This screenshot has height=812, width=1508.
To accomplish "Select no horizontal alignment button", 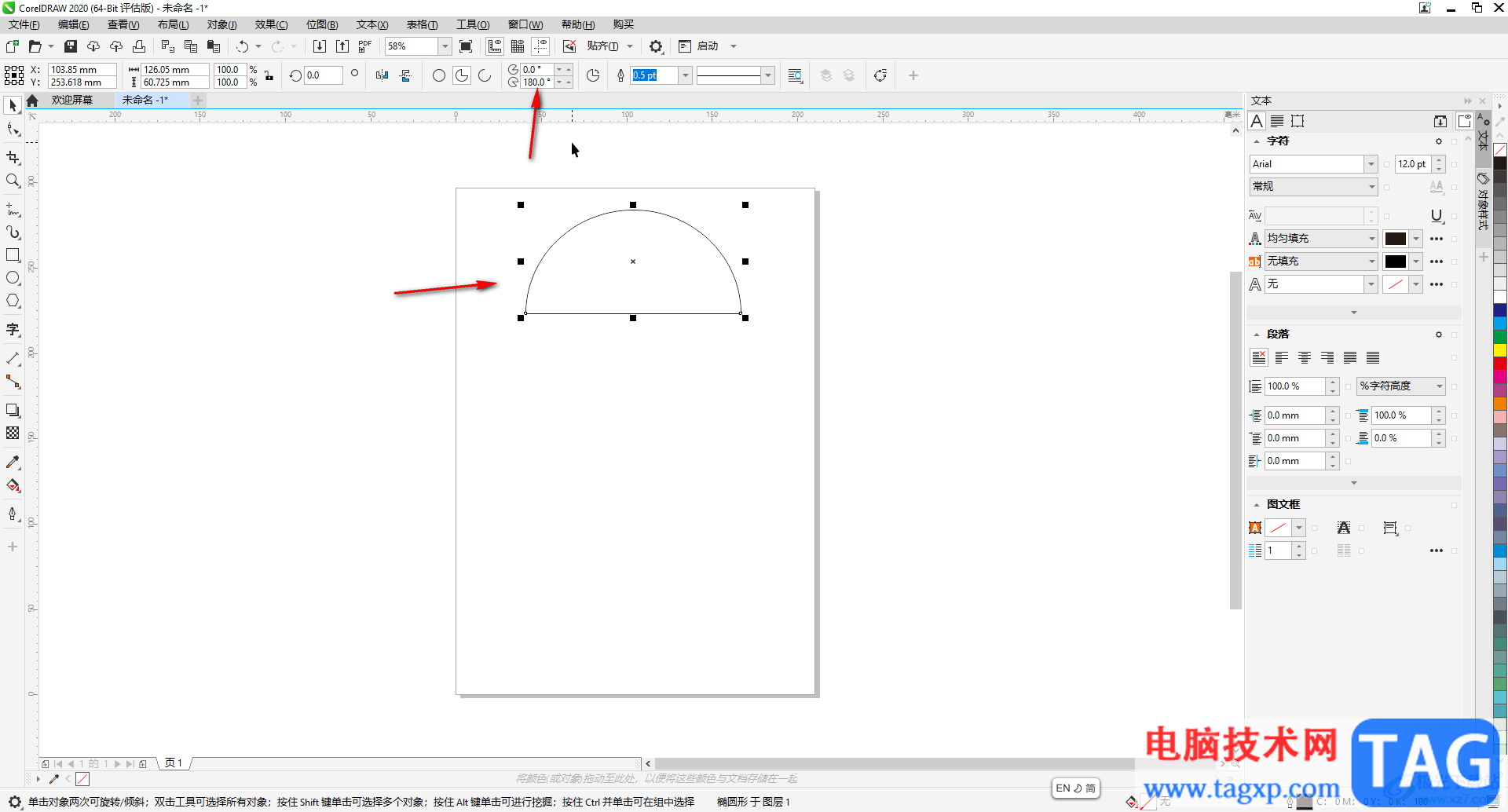I will [1259, 358].
